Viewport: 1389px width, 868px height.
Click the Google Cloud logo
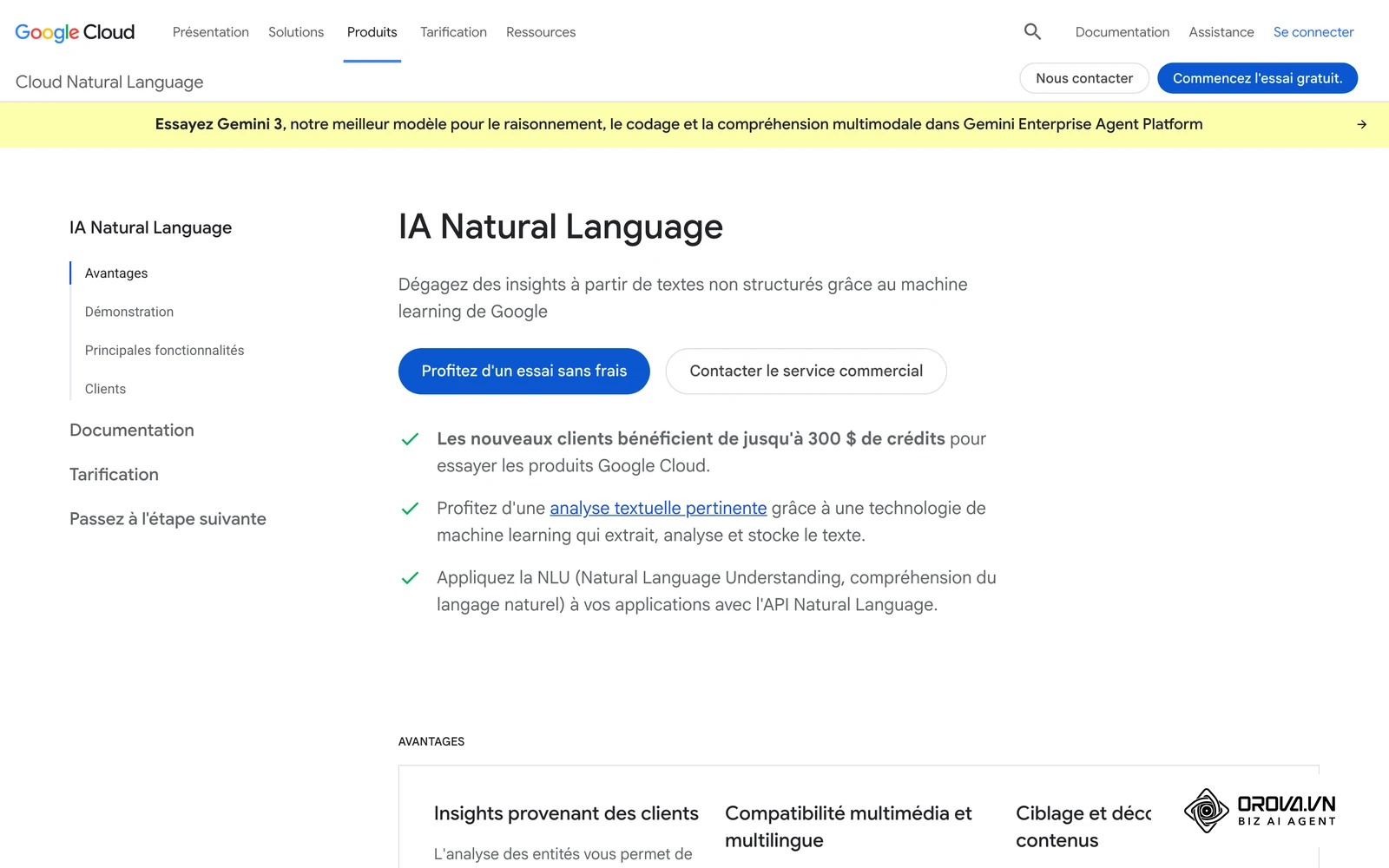pos(76,32)
